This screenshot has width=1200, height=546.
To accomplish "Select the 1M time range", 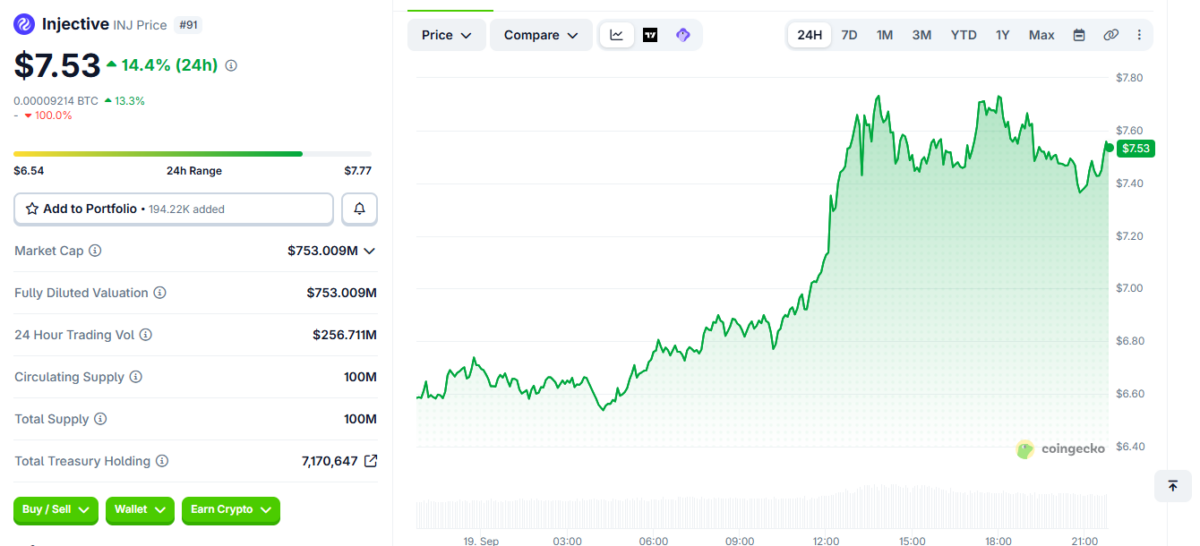I will coord(885,35).
